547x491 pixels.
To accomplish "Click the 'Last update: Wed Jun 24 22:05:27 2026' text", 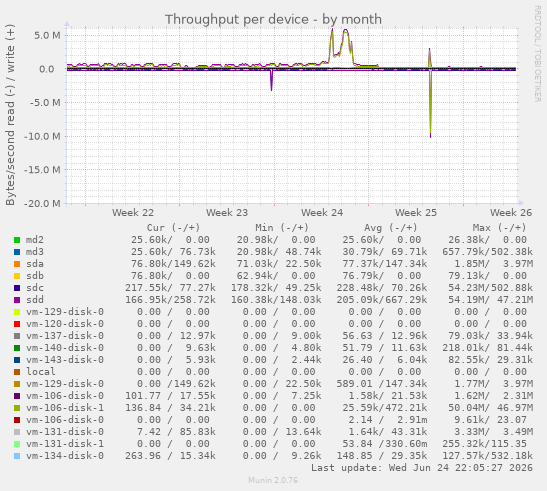I will click(422, 468).
